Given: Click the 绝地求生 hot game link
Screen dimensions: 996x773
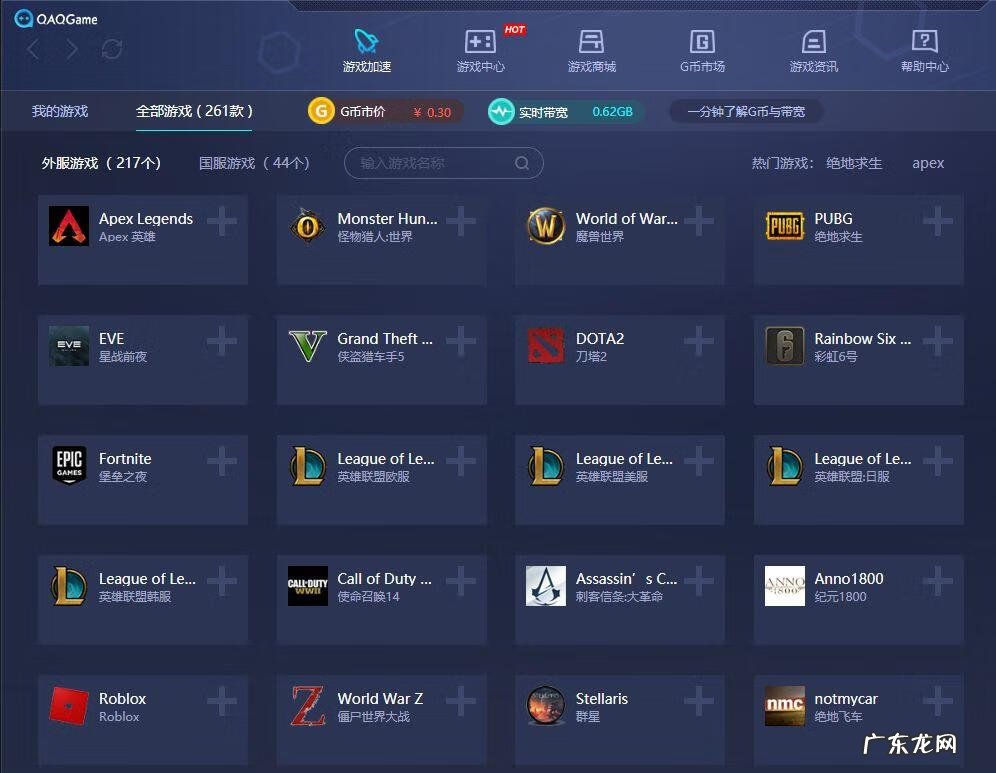Looking at the screenshot, I should (x=854, y=163).
